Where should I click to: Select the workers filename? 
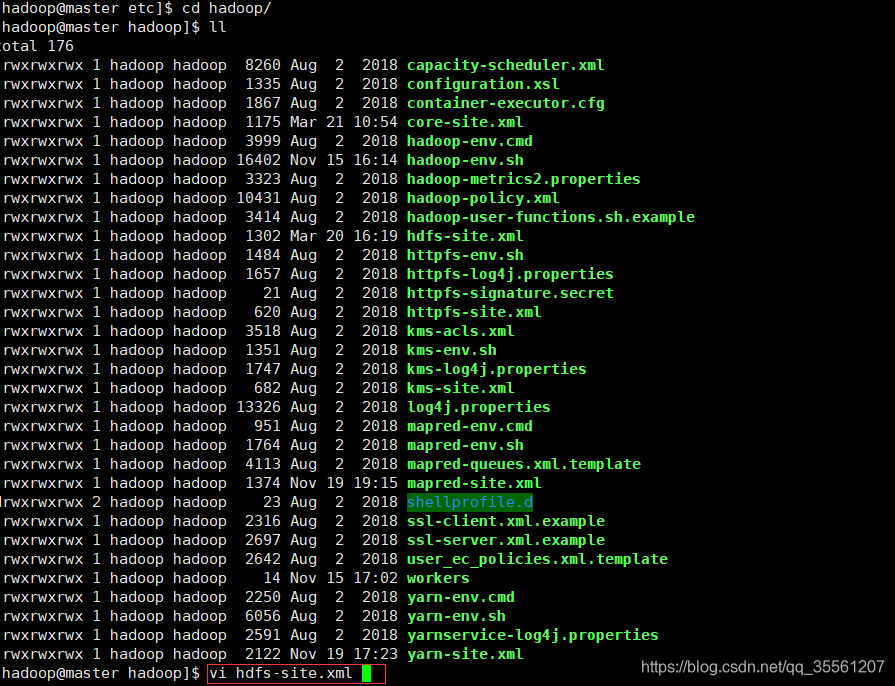[438, 578]
